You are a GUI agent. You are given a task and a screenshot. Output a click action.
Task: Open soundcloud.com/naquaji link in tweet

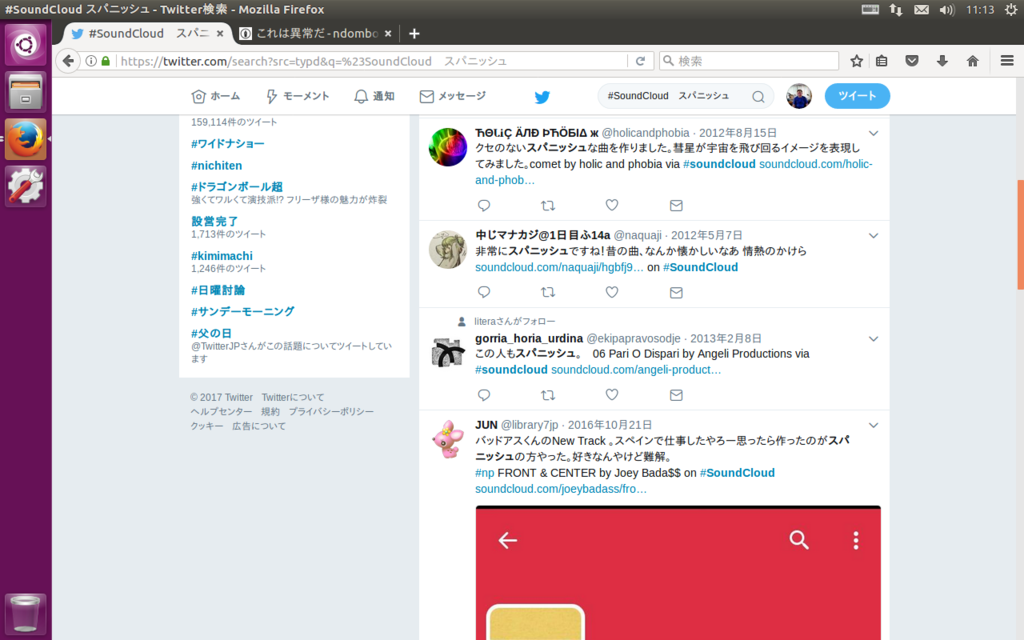coord(559,267)
